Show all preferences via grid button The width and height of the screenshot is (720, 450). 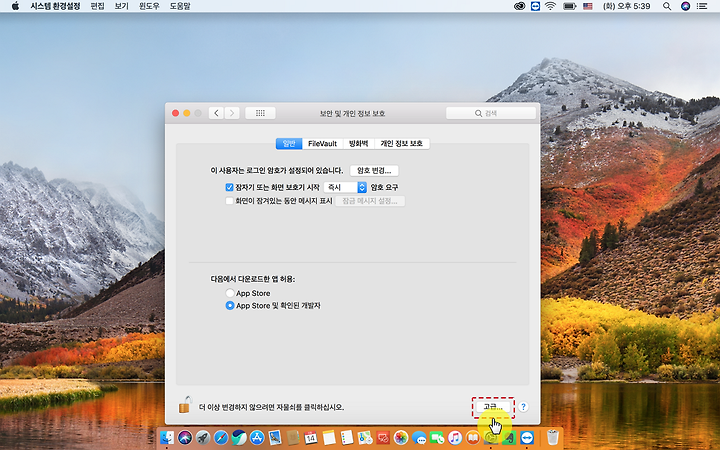coord(260,113)
